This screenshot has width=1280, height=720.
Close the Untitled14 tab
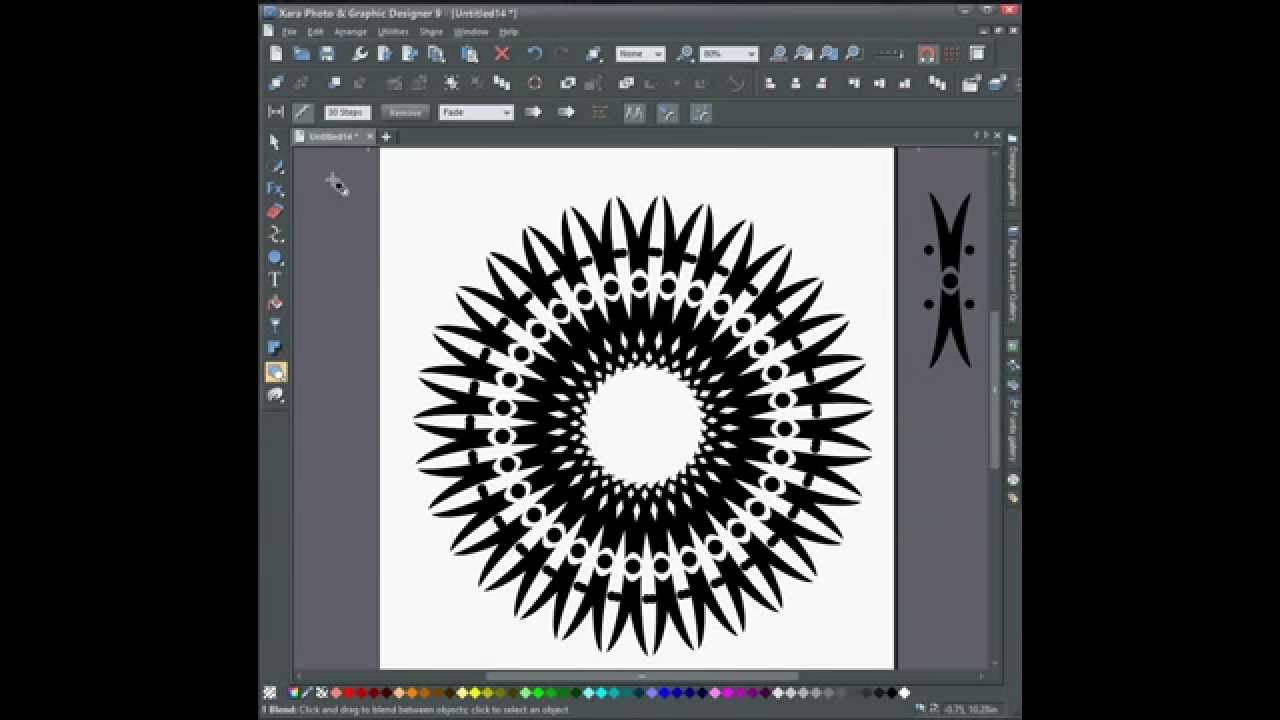(370, 137)
